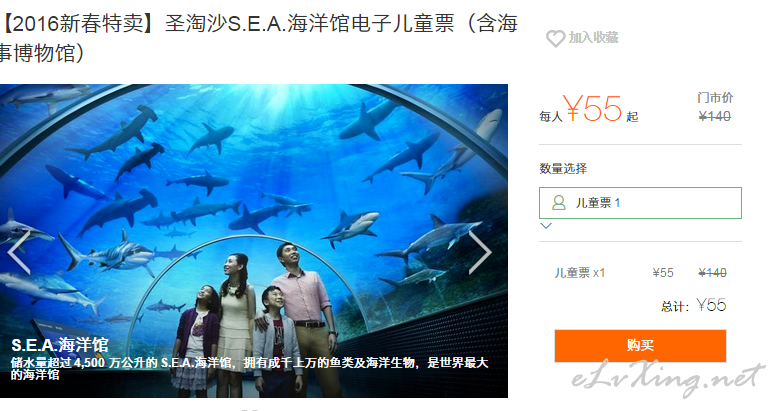Image resolution: width=776 pixels, height=411 pixels.
Task: Advance to the next aquarium photo
Action: [480, 252]
